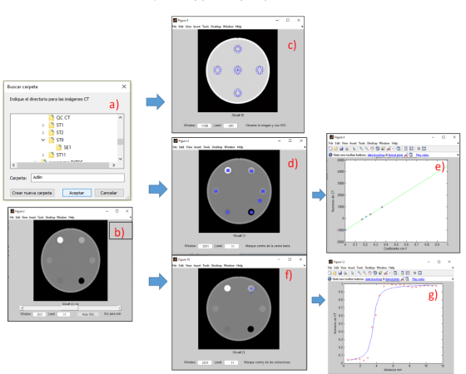Select the SE1 subfolder under ST9
The image size is (466, 374).
coord(64,147)
